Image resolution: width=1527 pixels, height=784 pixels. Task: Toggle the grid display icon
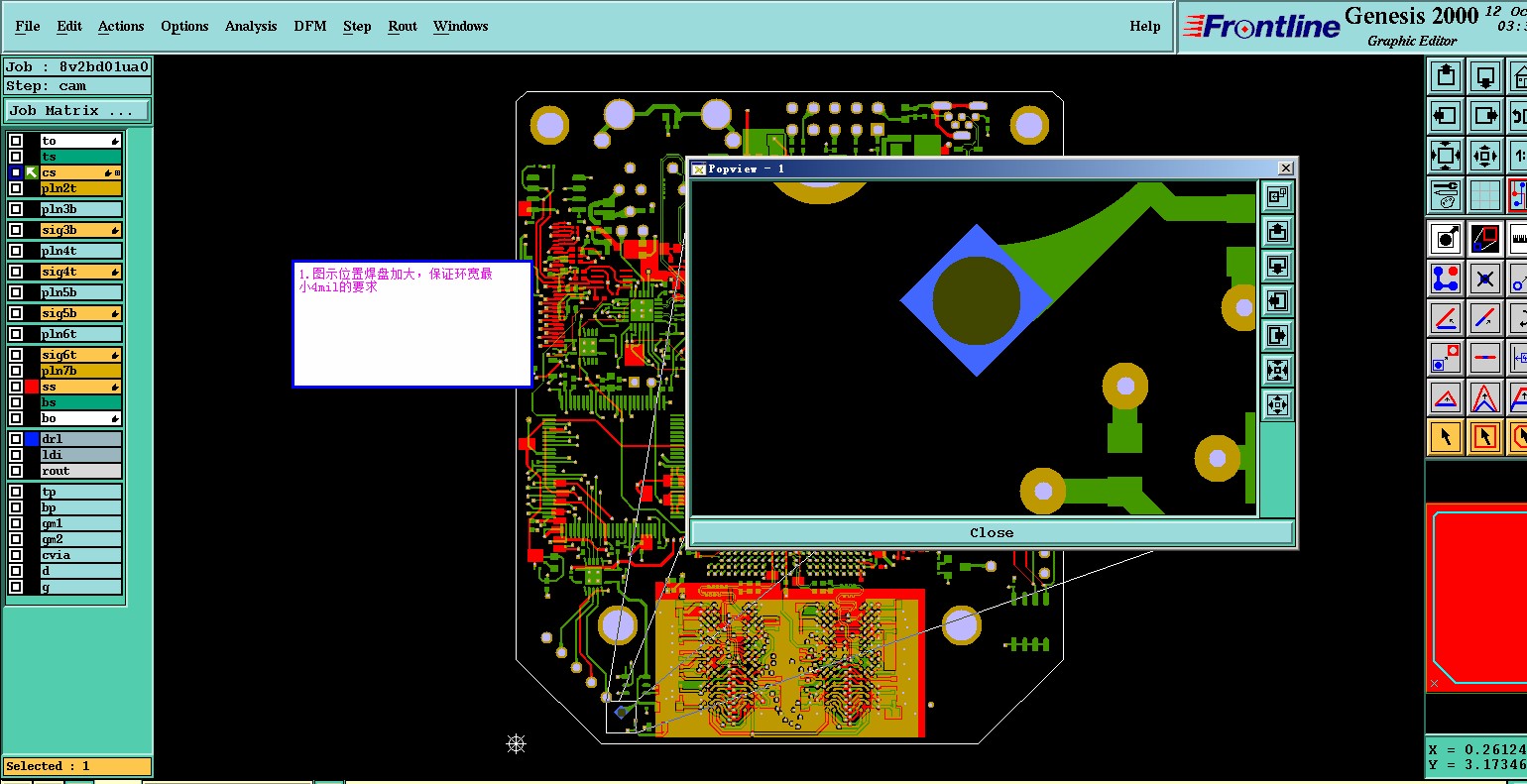pyautogui.click(x=1485, y=194)
